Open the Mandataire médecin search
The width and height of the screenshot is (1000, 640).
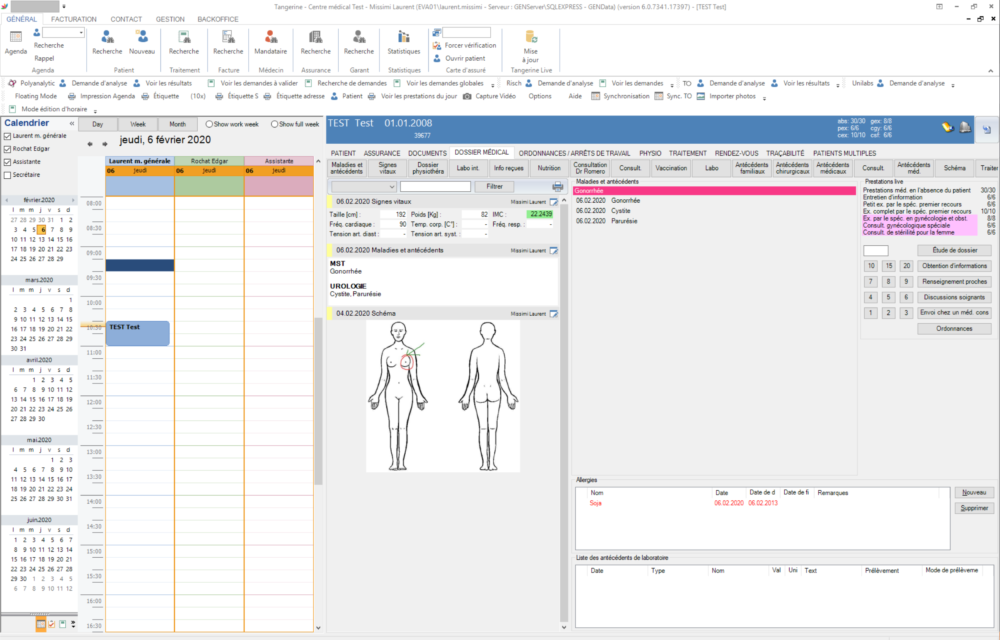coord(270,38)
